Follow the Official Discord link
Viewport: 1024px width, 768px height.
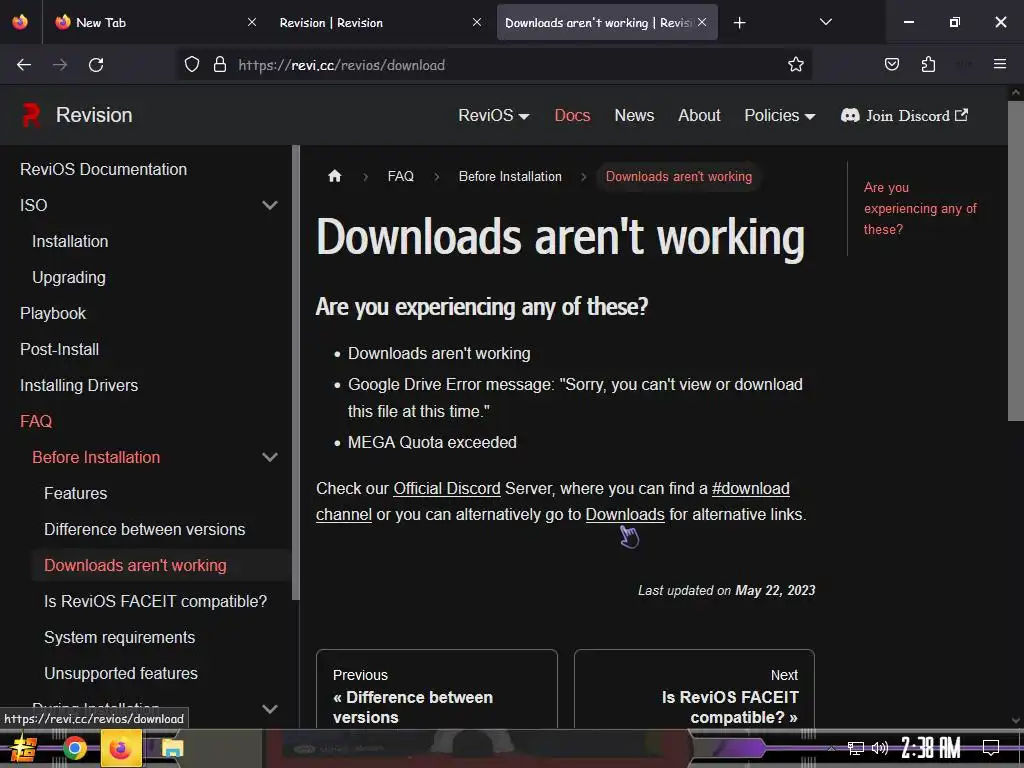(447, 488)
